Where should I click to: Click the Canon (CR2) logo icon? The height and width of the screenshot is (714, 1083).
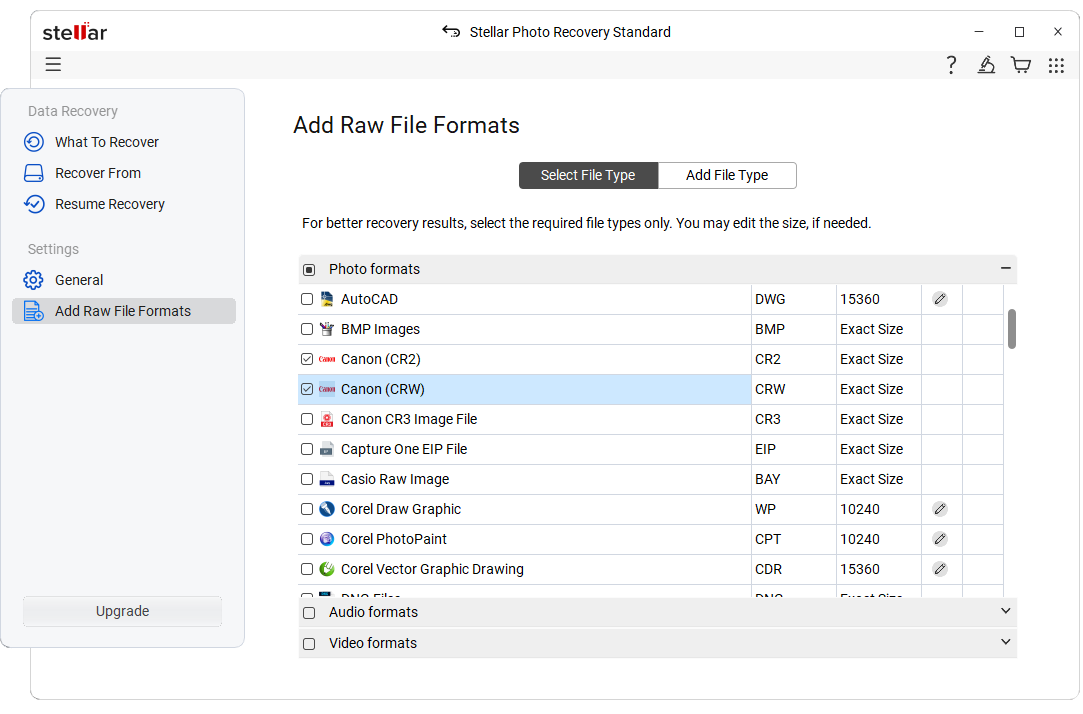click(x=327, y=360)
